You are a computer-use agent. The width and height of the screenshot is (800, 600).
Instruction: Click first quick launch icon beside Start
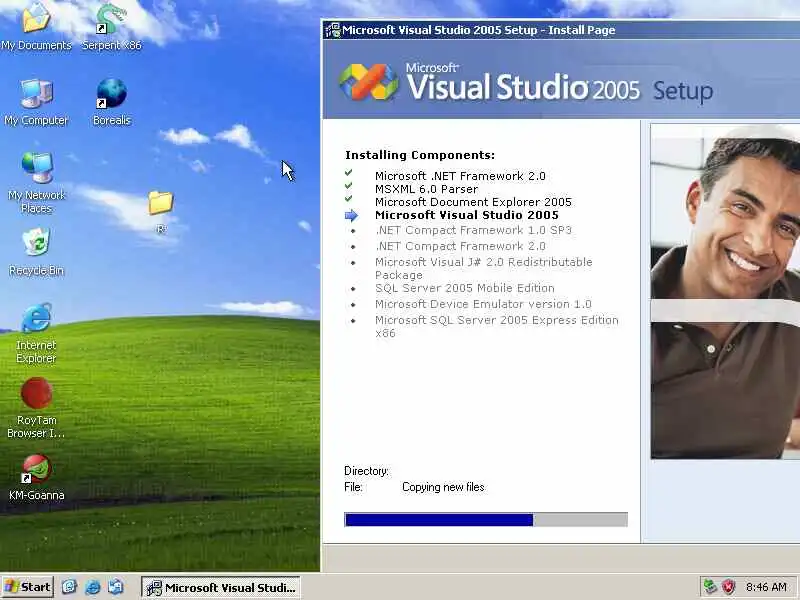(69, 587)
